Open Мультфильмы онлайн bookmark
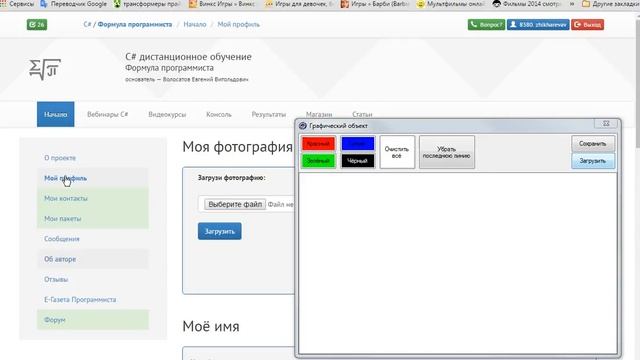Viewport: 640px width, 360px height. pos(451,4)
